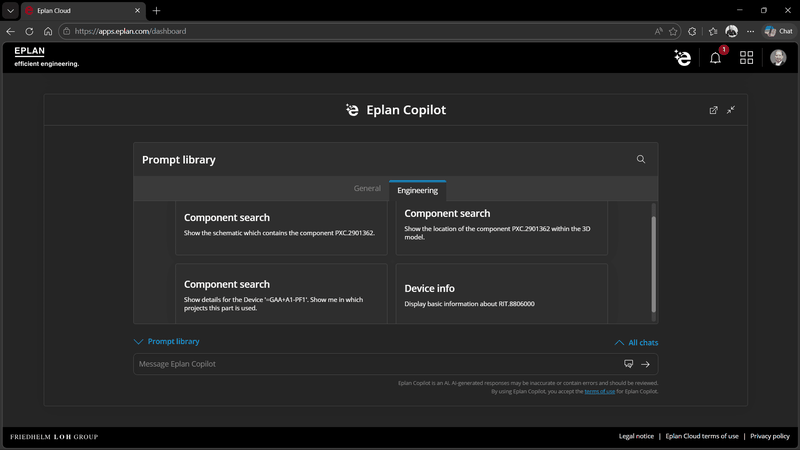Viewport: 800px width, 450px height.
Task: Open the notifications bell
Action: pos(715,58)
